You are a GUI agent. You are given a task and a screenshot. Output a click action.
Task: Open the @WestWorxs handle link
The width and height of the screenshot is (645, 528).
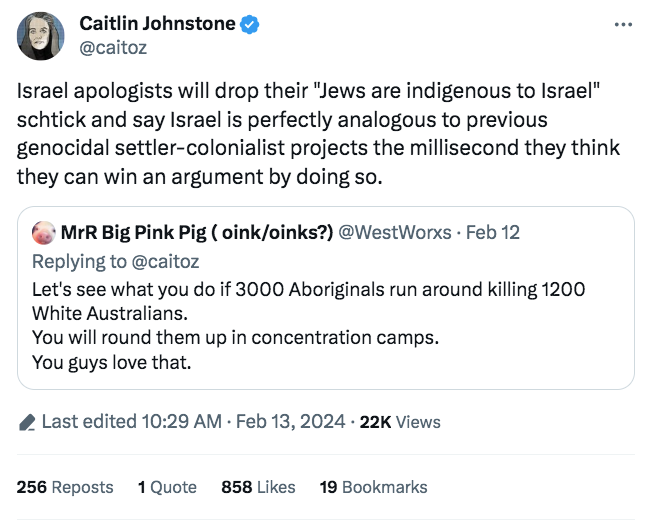point(398,233)
